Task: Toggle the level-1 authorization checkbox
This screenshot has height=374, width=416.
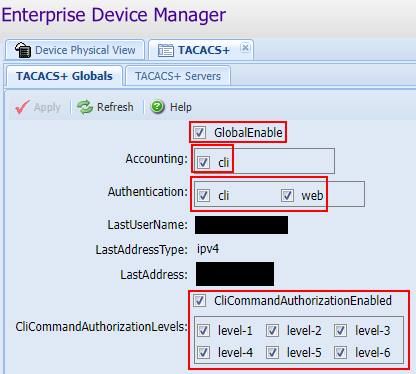Action: 203,331
